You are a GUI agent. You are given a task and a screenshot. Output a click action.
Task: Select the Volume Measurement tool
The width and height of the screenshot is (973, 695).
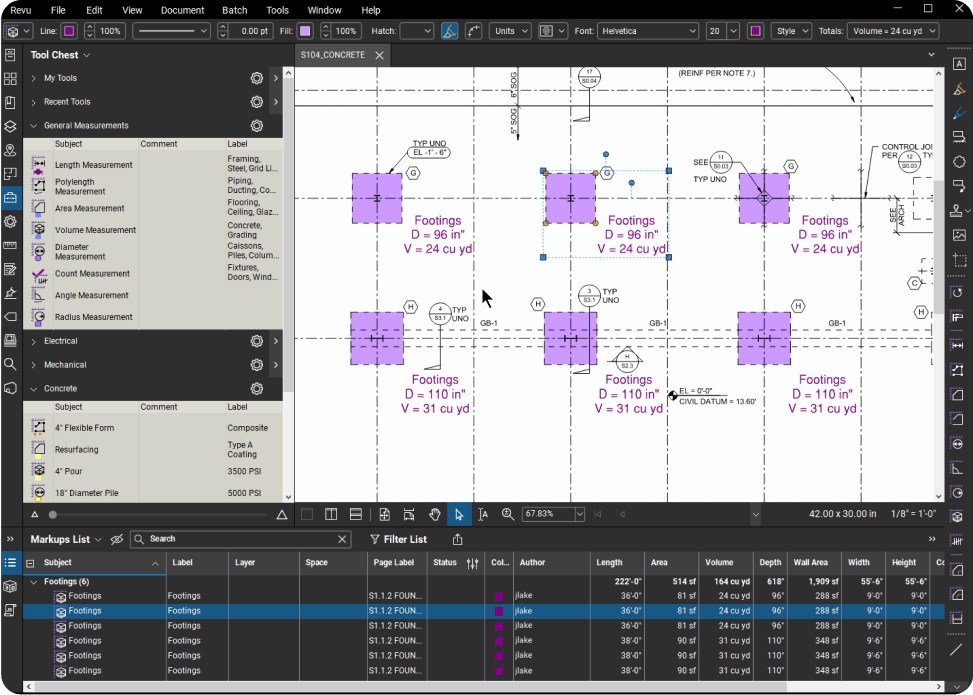coord(93,229)
